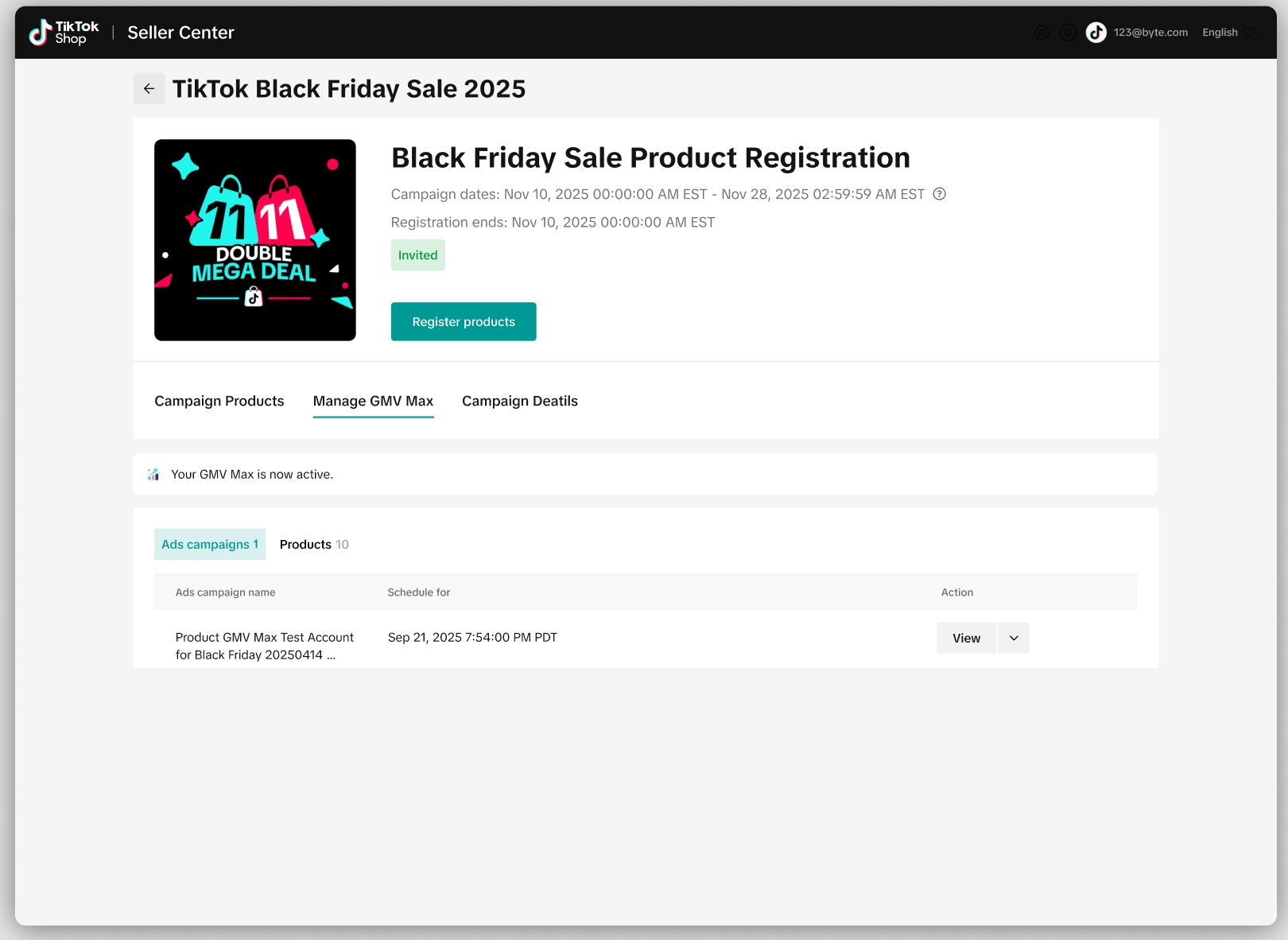Select the Manage GMV Max tab
The height and width of the screenshot is (940, 1288).
point(373,402)
